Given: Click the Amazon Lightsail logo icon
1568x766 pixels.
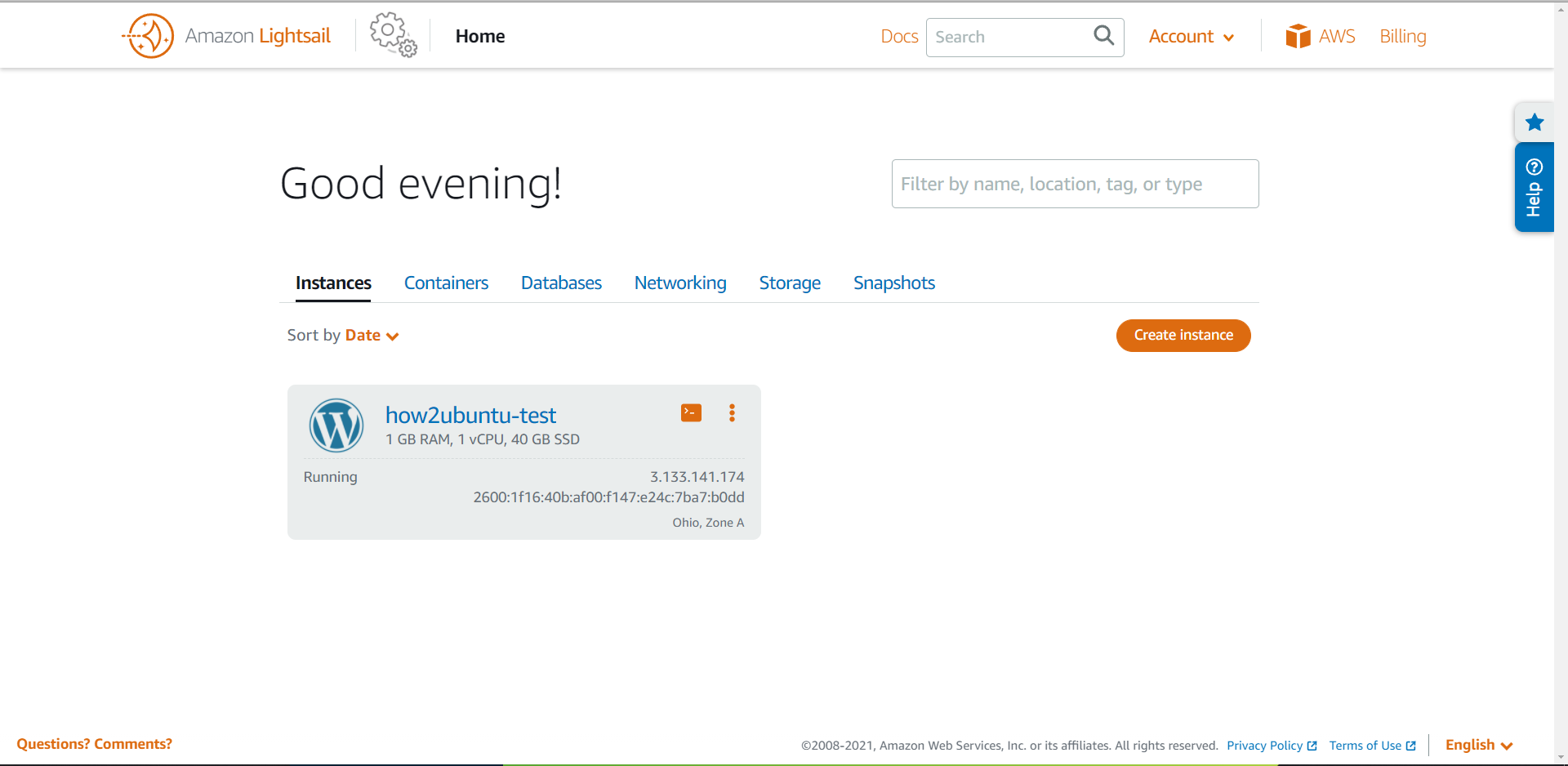Looking at the screenshot, I should click(x=149, y=36).
